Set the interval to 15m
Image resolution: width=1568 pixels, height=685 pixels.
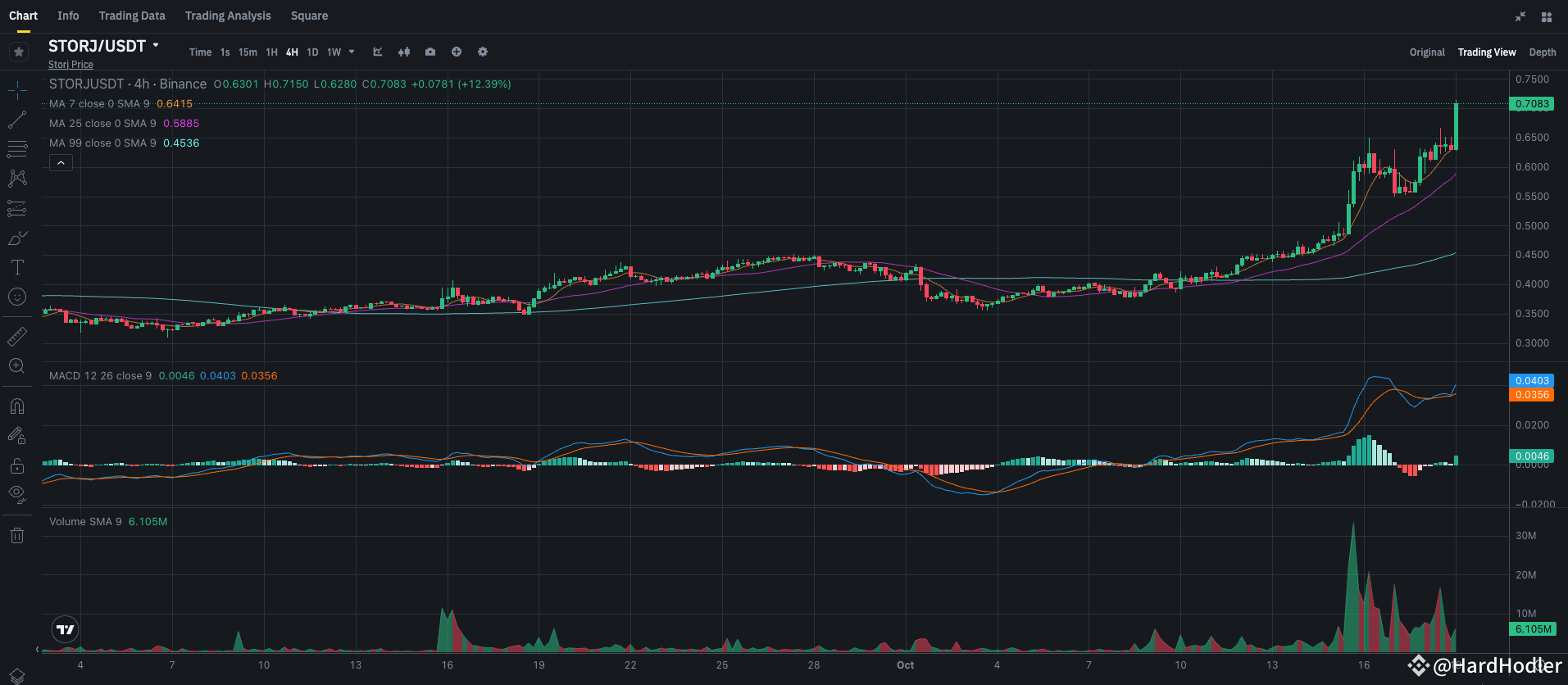click(x=248, y=52)
